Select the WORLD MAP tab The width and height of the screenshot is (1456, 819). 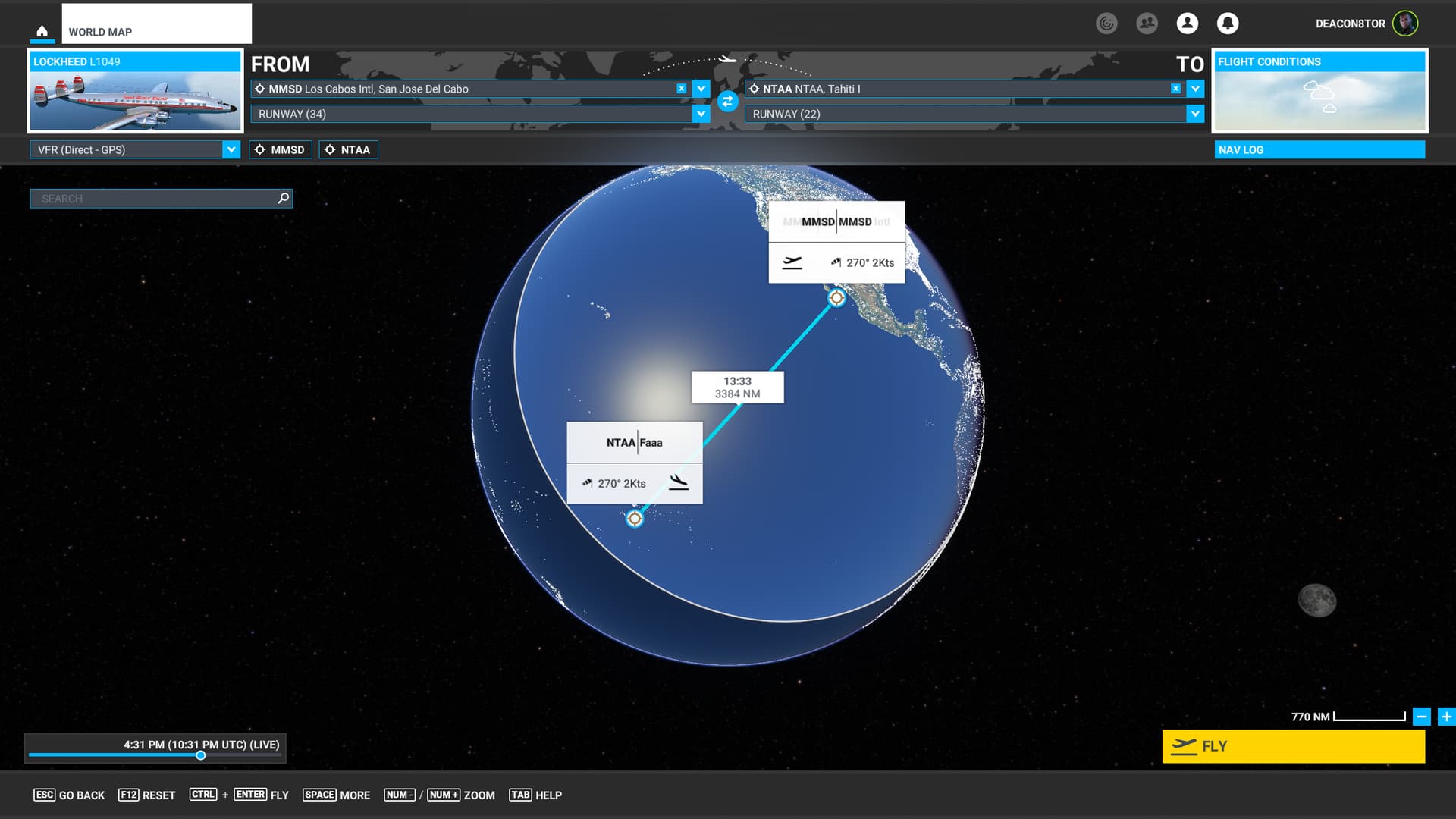click(x=156, y=24)
